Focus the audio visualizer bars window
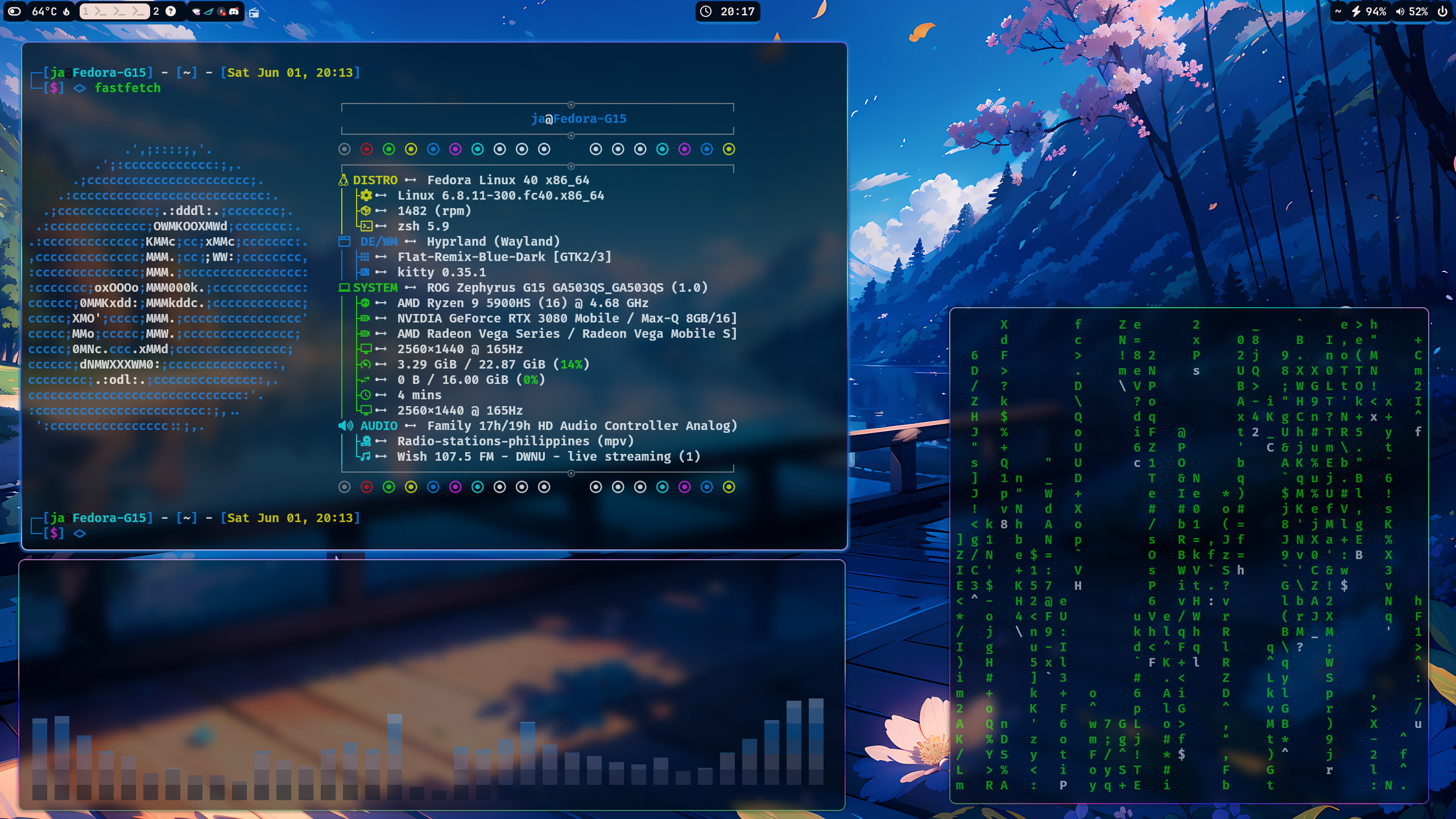Viewport: 1456px width, 819px height. click(x=432, y=685)
